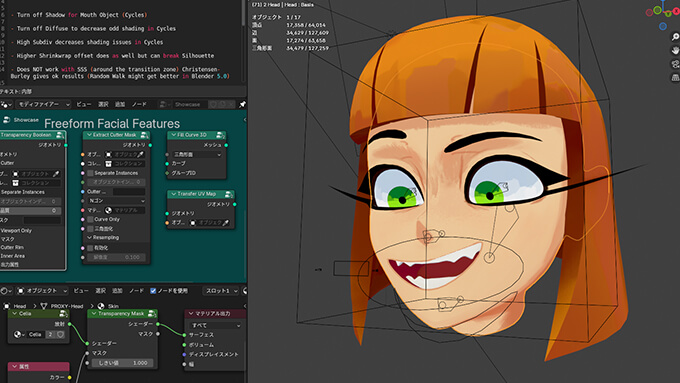
Task: Click the 品質 value slider in Transparency Boolean
Action: [30, 211]
